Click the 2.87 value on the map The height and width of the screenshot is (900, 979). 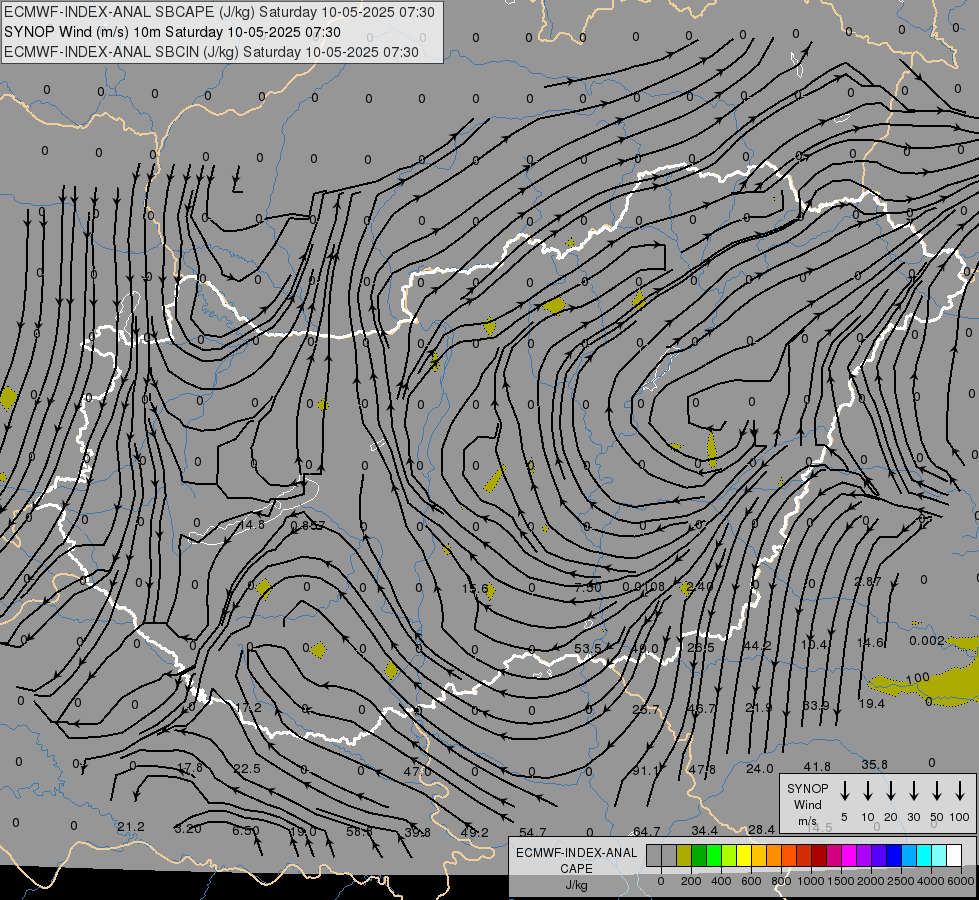point(867,581)
